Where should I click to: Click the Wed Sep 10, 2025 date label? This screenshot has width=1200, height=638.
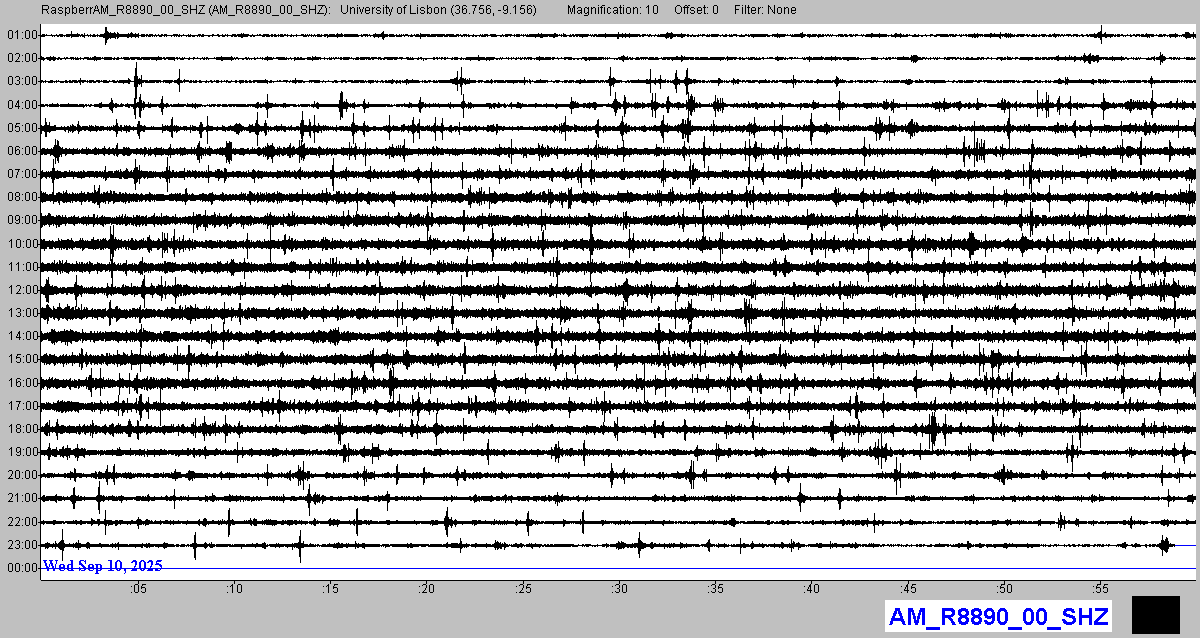(x=102, y=566)
